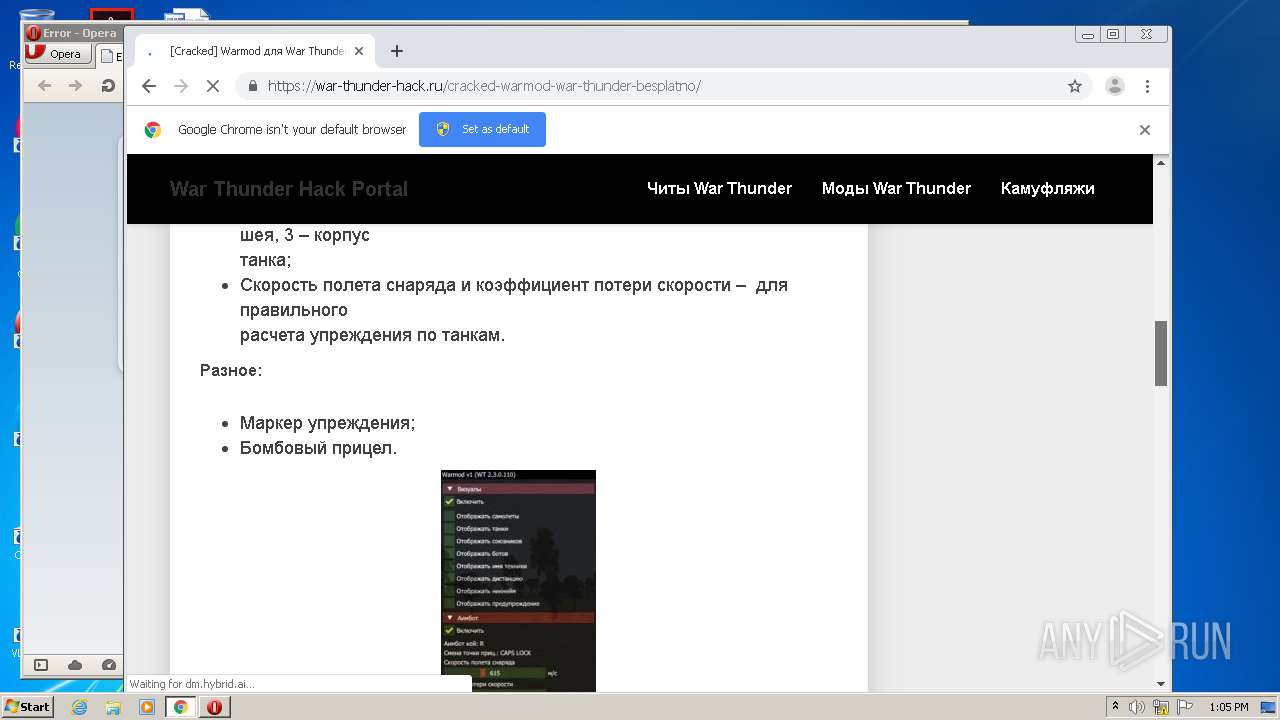Open Windows Explorer from taskbar
The image size is (1280, 720).
(x=113, y=707)
